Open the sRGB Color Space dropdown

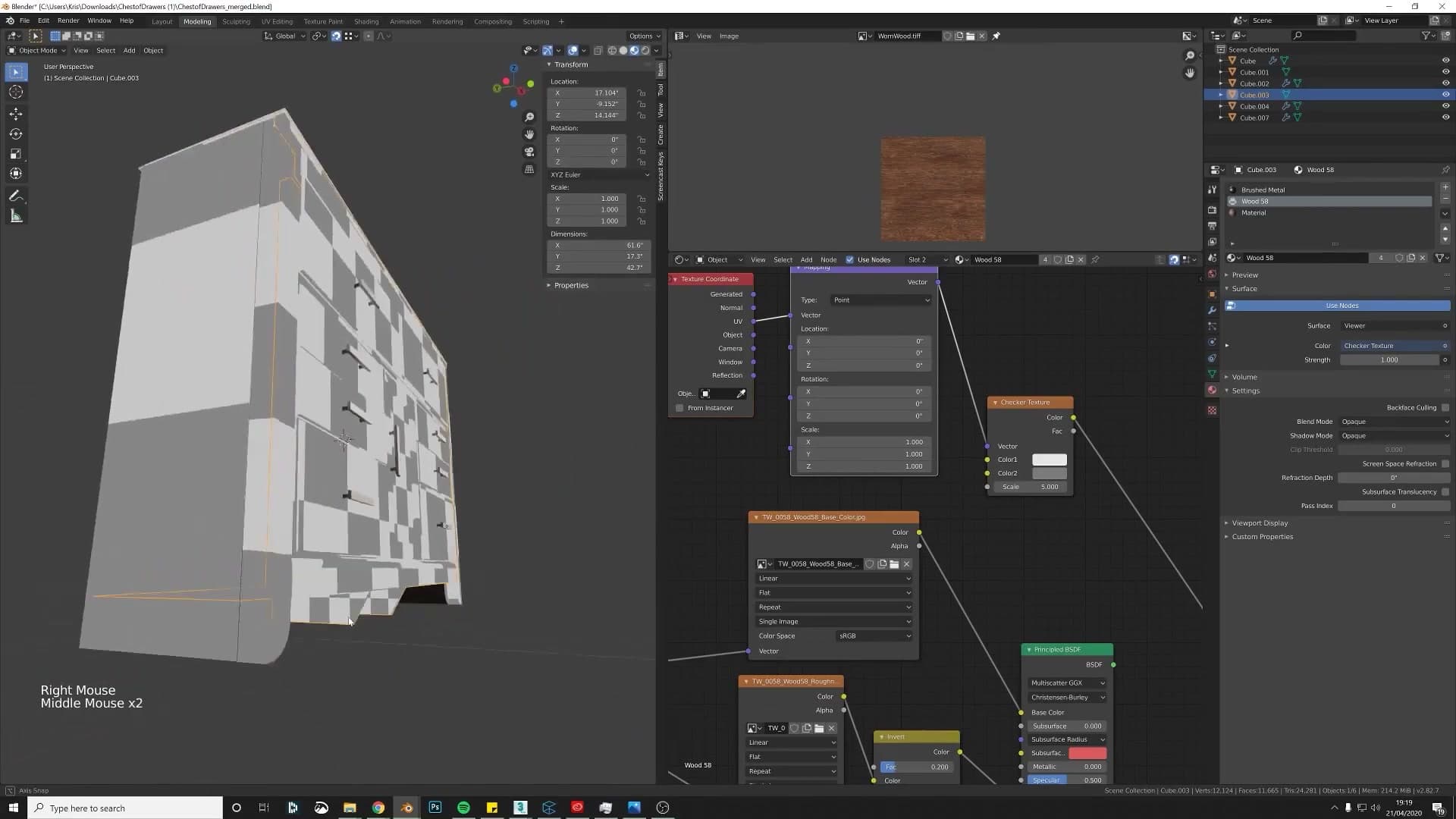tap(874, 636)
